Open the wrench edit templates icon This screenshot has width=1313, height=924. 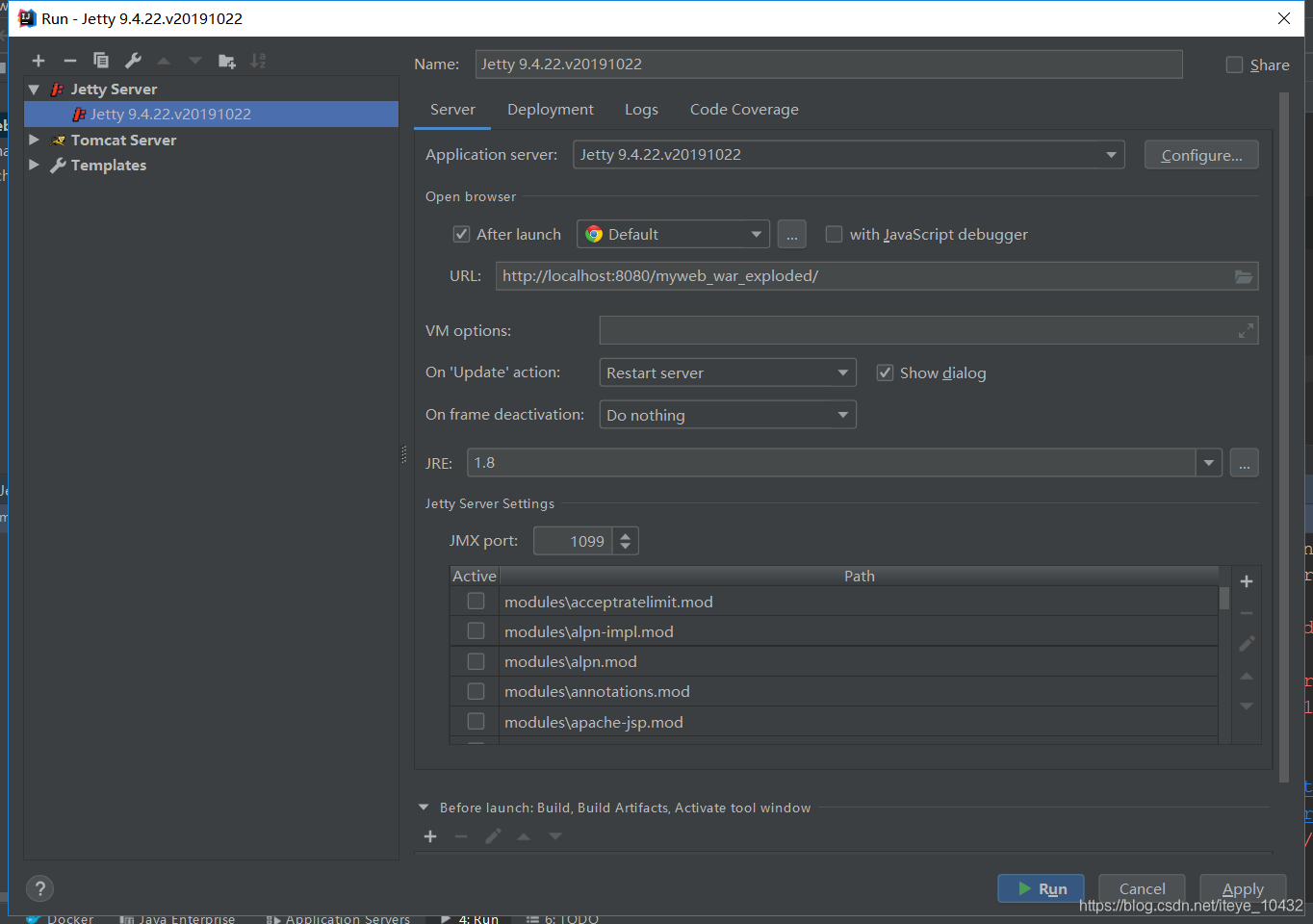point(133,61)
